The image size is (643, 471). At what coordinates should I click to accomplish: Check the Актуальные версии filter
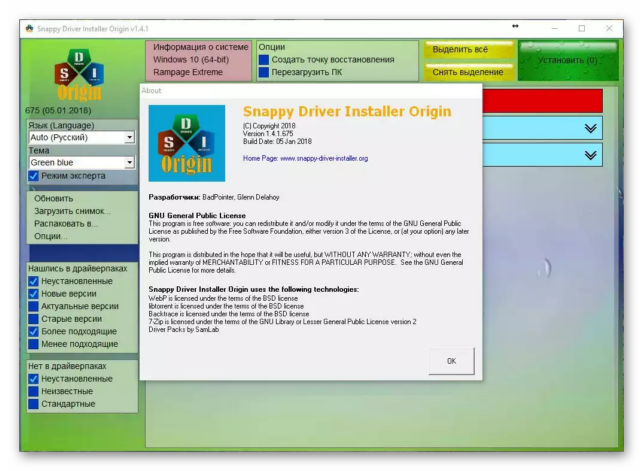(x=33, y=306)
